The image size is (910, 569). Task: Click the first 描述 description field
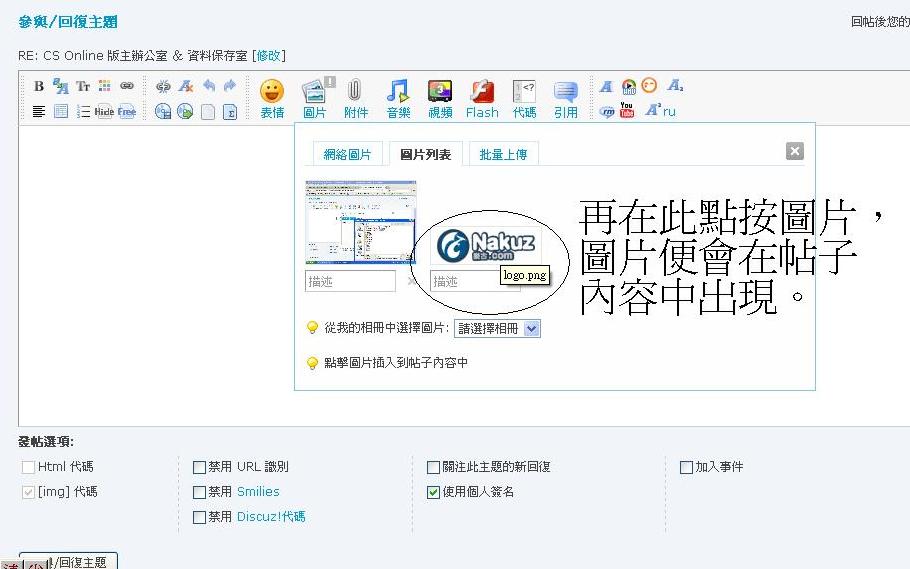(350, 281)
